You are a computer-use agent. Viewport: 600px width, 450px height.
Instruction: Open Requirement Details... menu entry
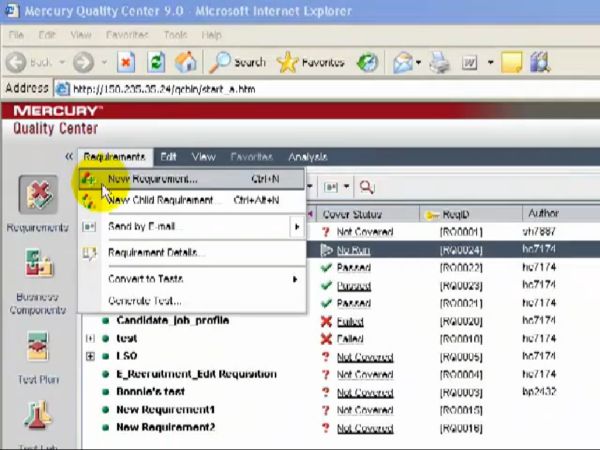[x=191, y=253]
